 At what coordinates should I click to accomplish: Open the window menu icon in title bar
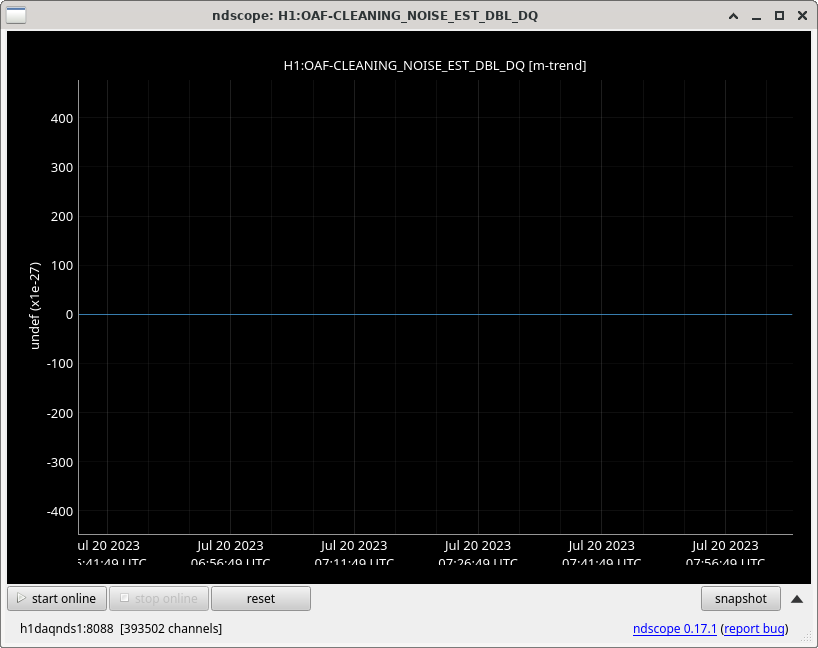[15, 15]
